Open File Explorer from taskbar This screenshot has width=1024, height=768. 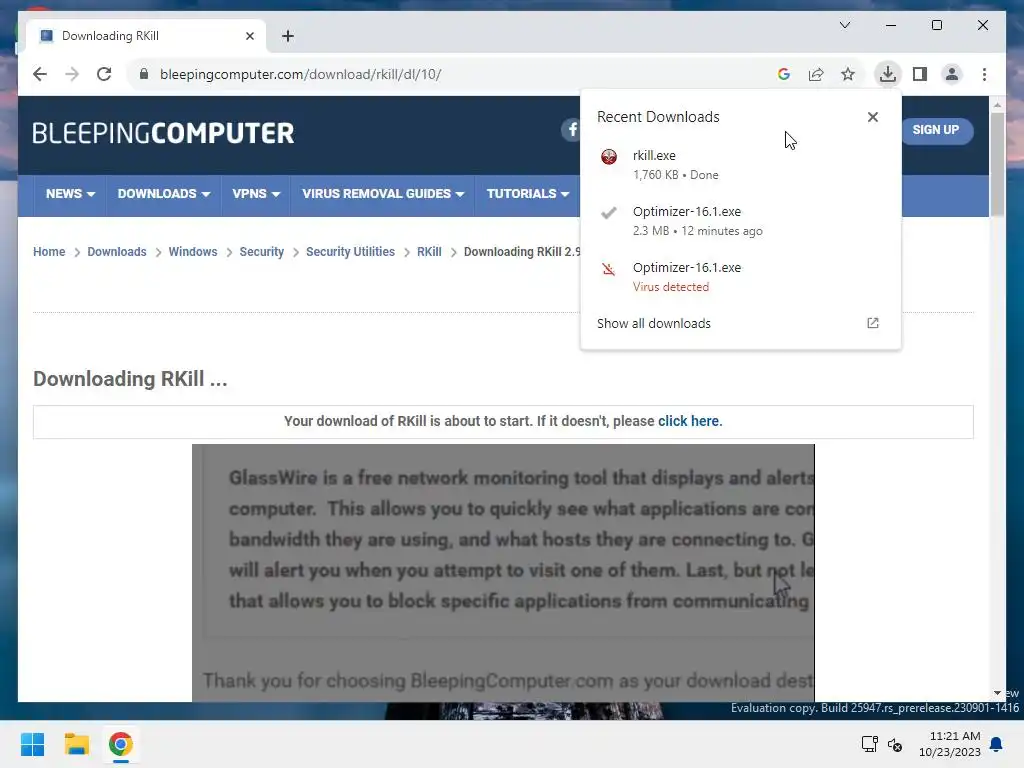[x=76, y=744]
